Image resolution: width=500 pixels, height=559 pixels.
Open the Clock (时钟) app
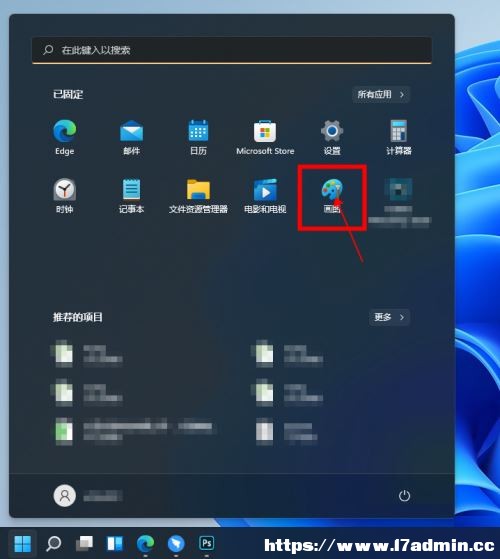pos(65,195)
